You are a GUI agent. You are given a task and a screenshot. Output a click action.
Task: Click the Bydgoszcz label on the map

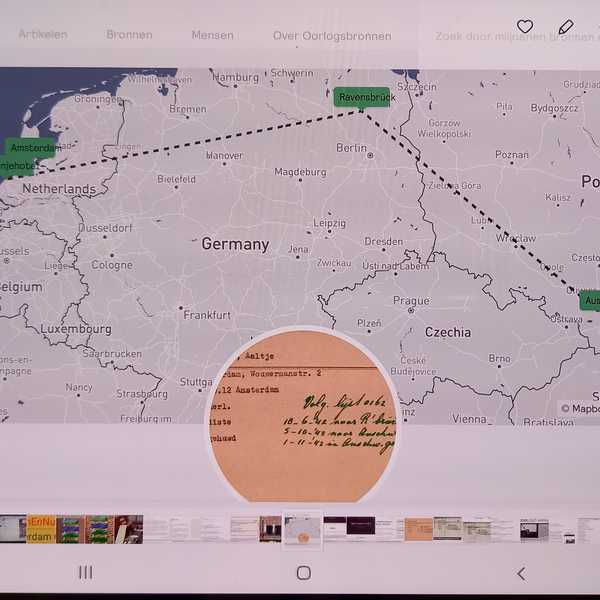coord(554,108)
